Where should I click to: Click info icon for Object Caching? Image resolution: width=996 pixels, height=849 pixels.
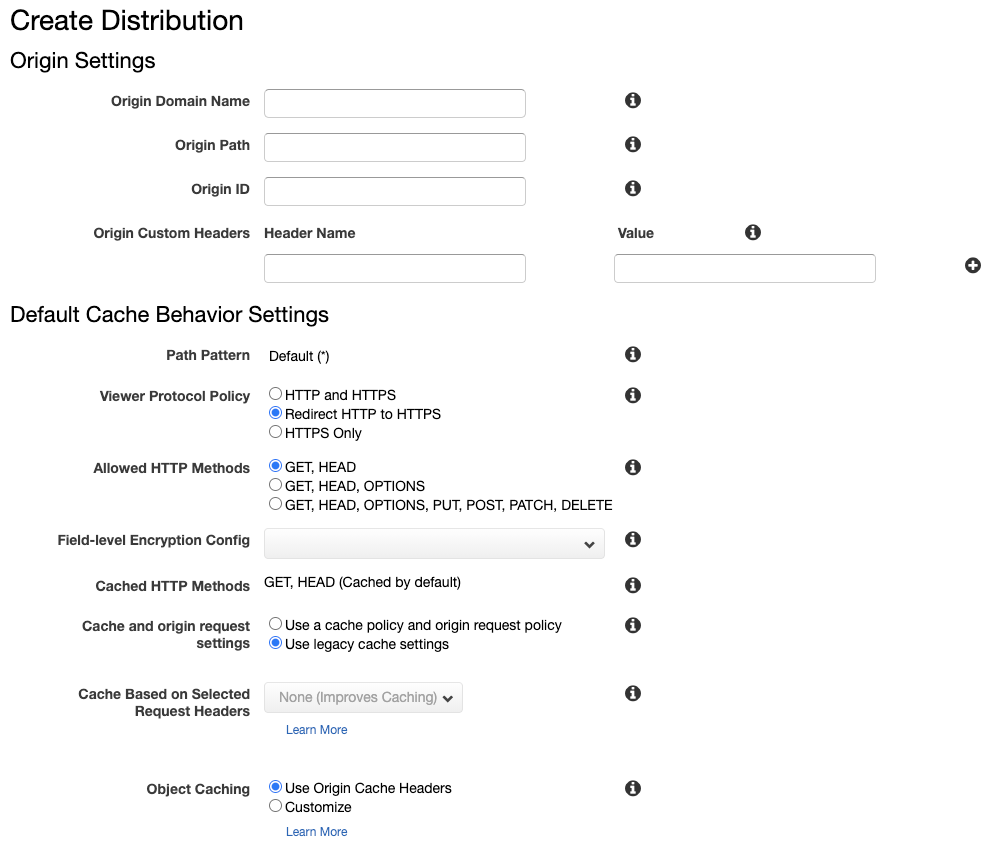click(632, 788)
